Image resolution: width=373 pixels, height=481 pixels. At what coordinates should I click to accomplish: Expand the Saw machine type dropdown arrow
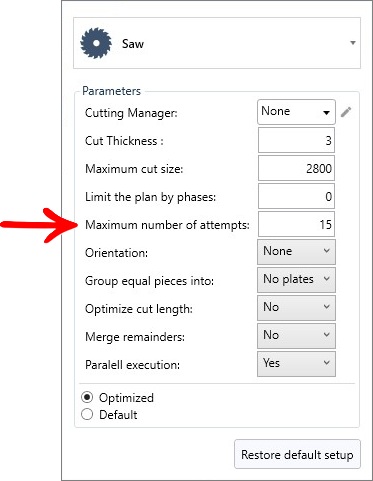[353, 43]
